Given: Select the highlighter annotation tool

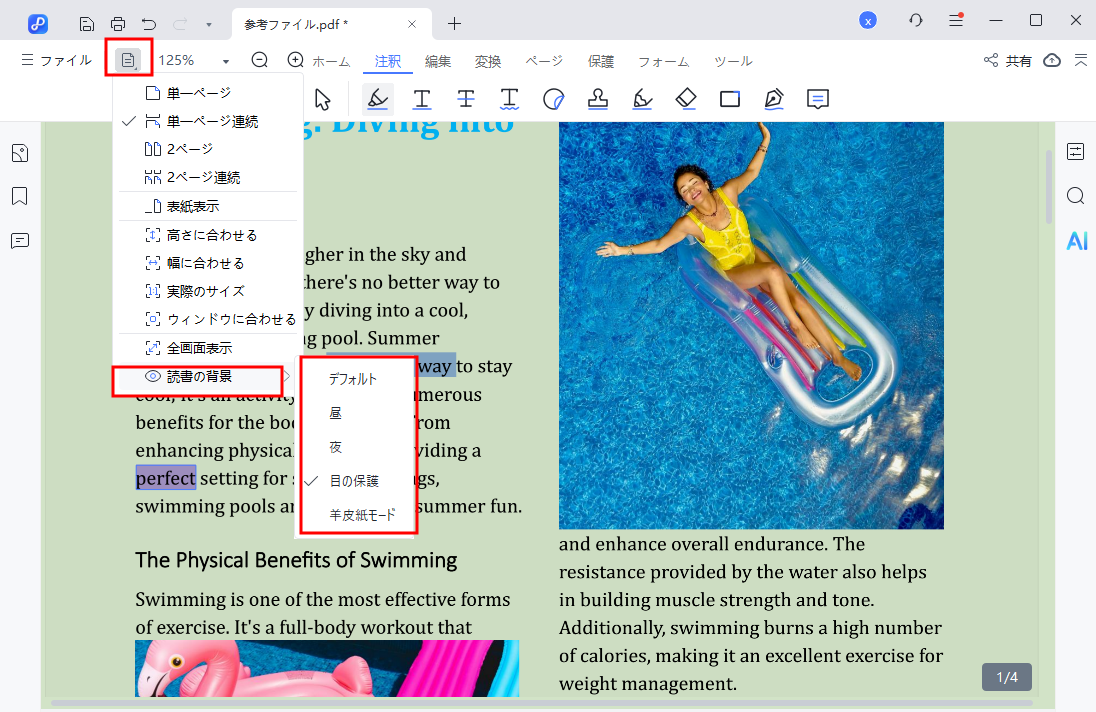Looking at the screenshot, I should click(x=377, y=99).
